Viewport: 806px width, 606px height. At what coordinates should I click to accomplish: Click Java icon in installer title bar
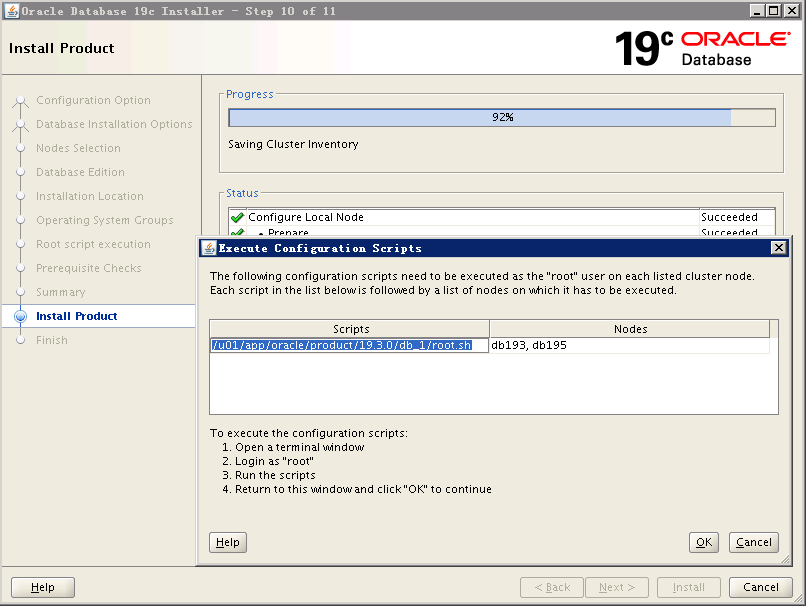point(12,11)
